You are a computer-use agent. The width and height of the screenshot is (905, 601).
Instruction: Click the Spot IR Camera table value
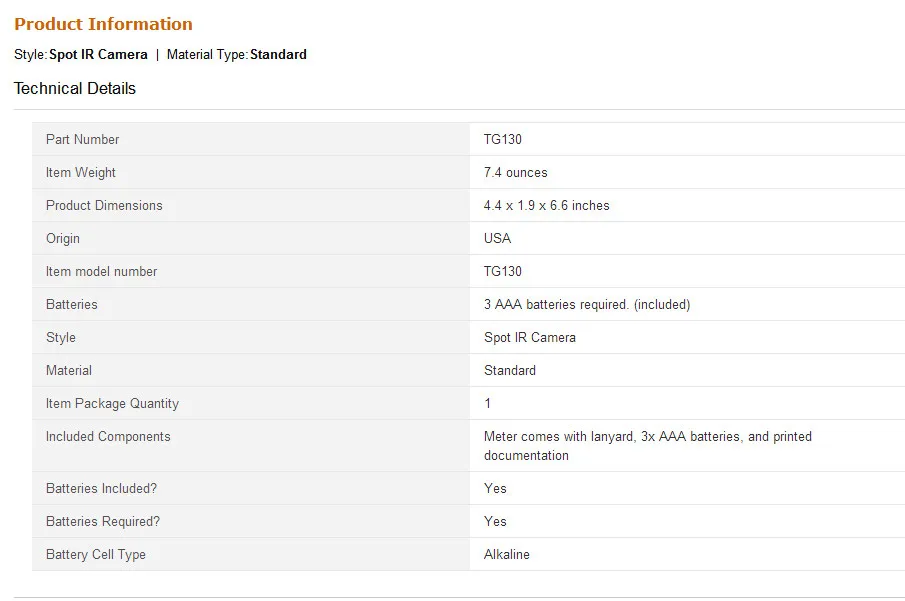[530, 337]
